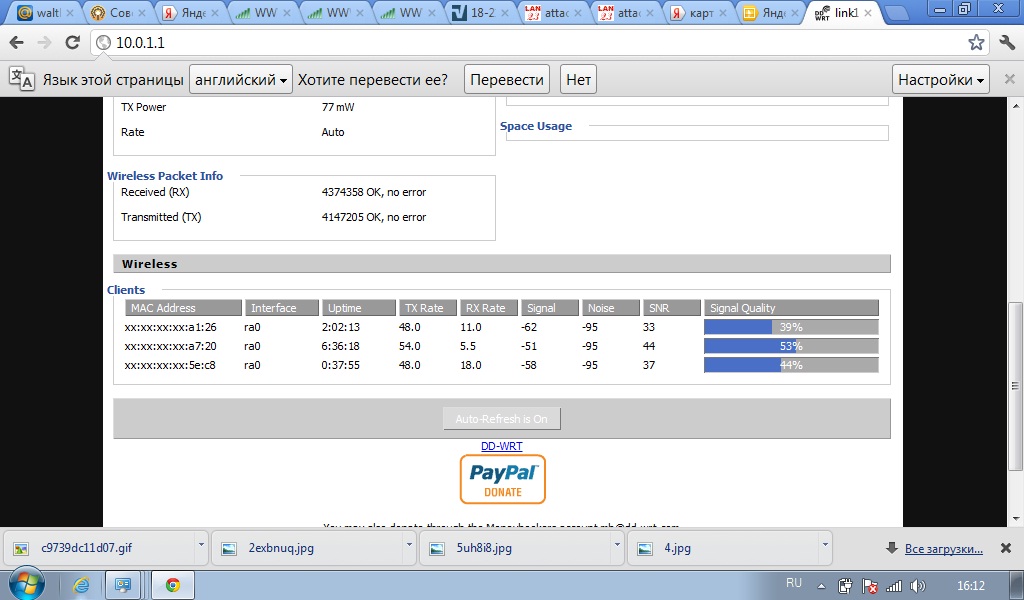
Task: Select MAC address xx:xx:xx:xx:a7:20
Action: [x=170, y=346]
